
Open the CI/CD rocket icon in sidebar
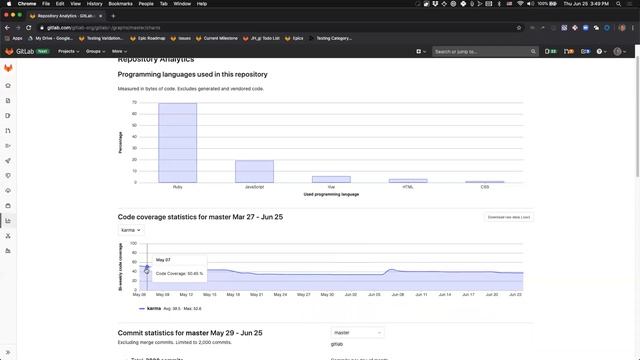[x=8, y=161]
